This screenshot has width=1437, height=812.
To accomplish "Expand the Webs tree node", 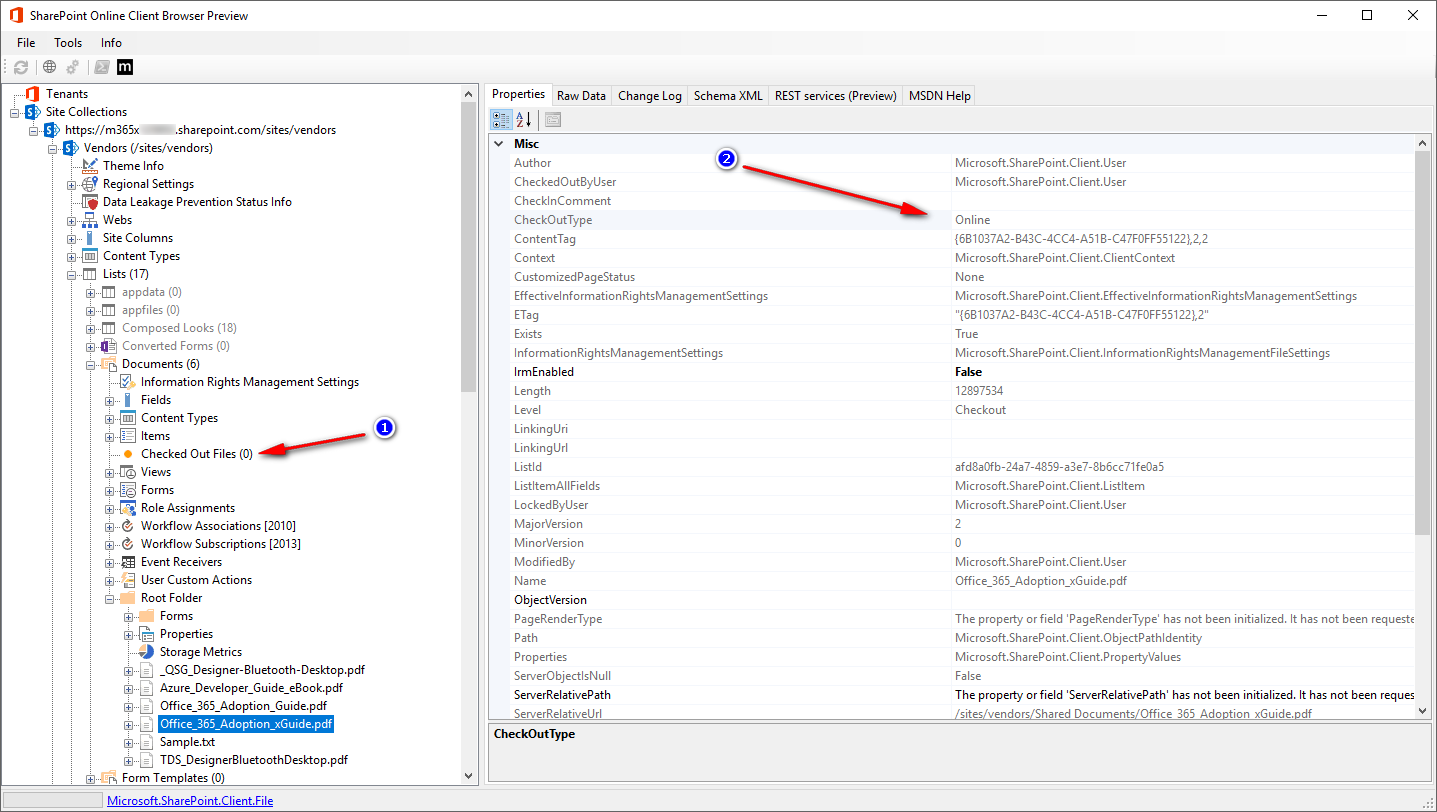I will [x=72, y=220].
